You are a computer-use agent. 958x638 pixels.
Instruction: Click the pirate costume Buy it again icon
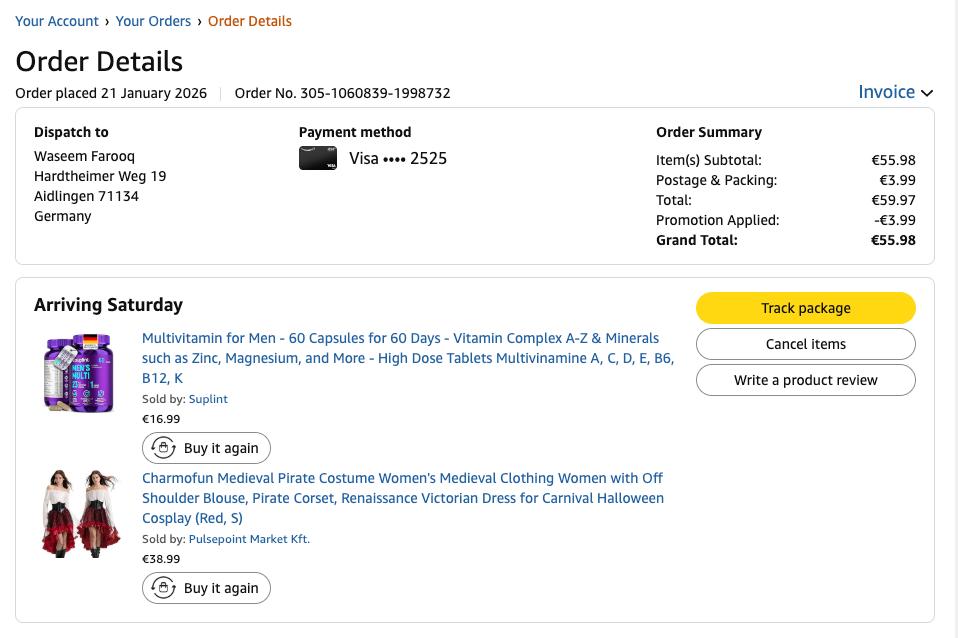[x=163, y=588]
